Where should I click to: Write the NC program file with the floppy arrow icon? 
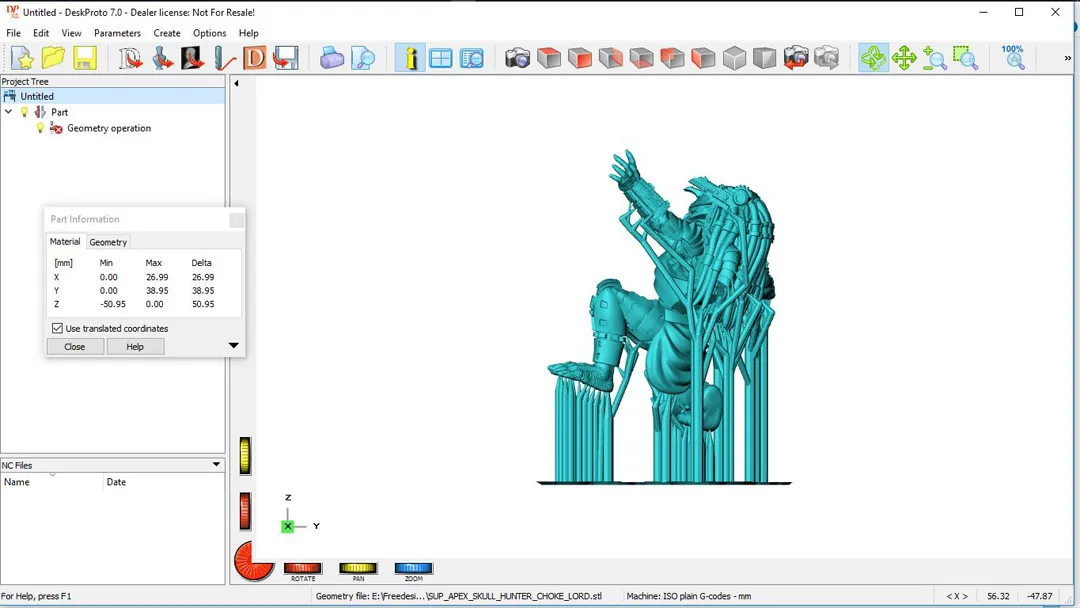[285, 58]
